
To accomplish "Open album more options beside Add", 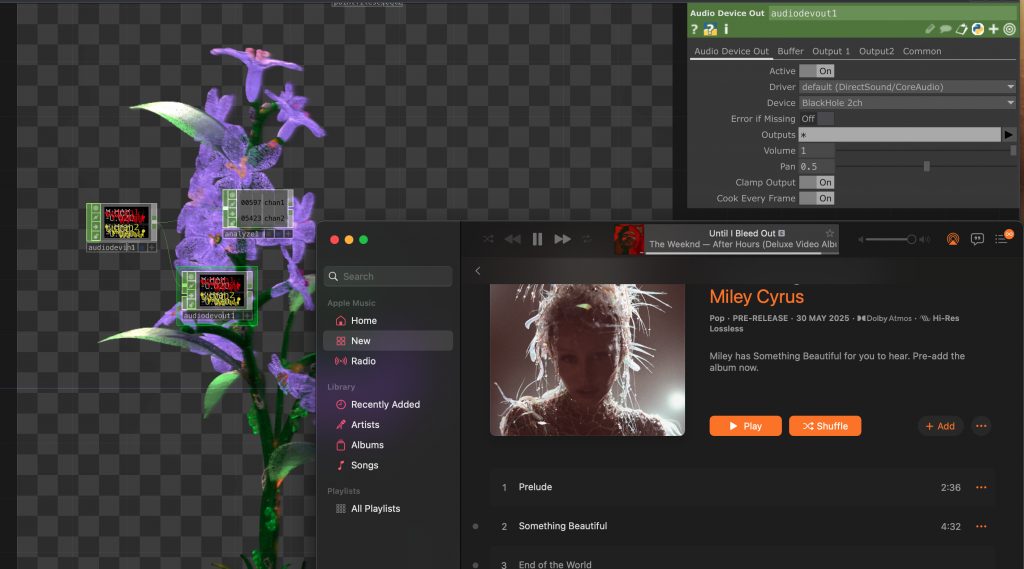I will [x=981, y=426].
